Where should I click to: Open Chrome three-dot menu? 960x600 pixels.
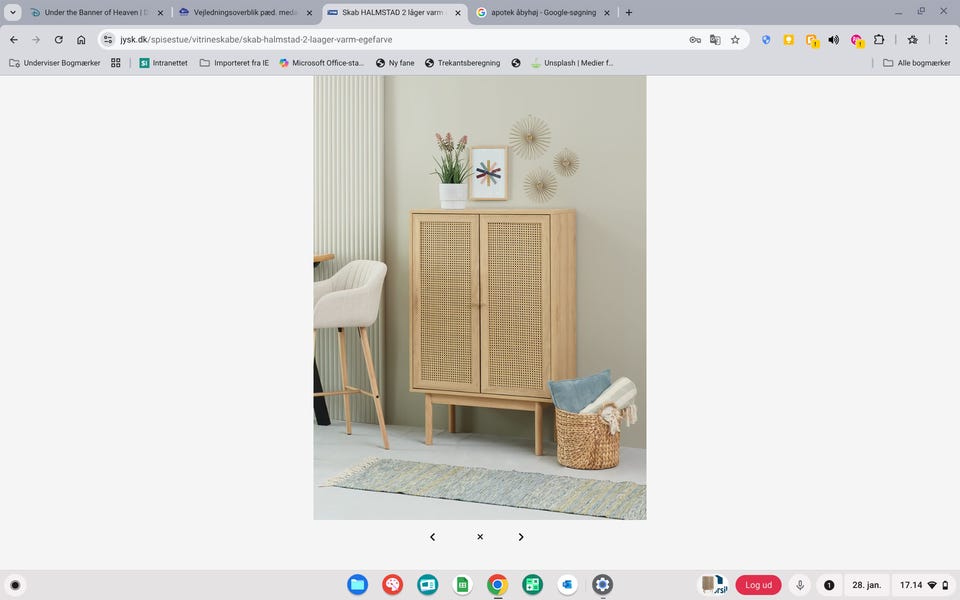946,40
